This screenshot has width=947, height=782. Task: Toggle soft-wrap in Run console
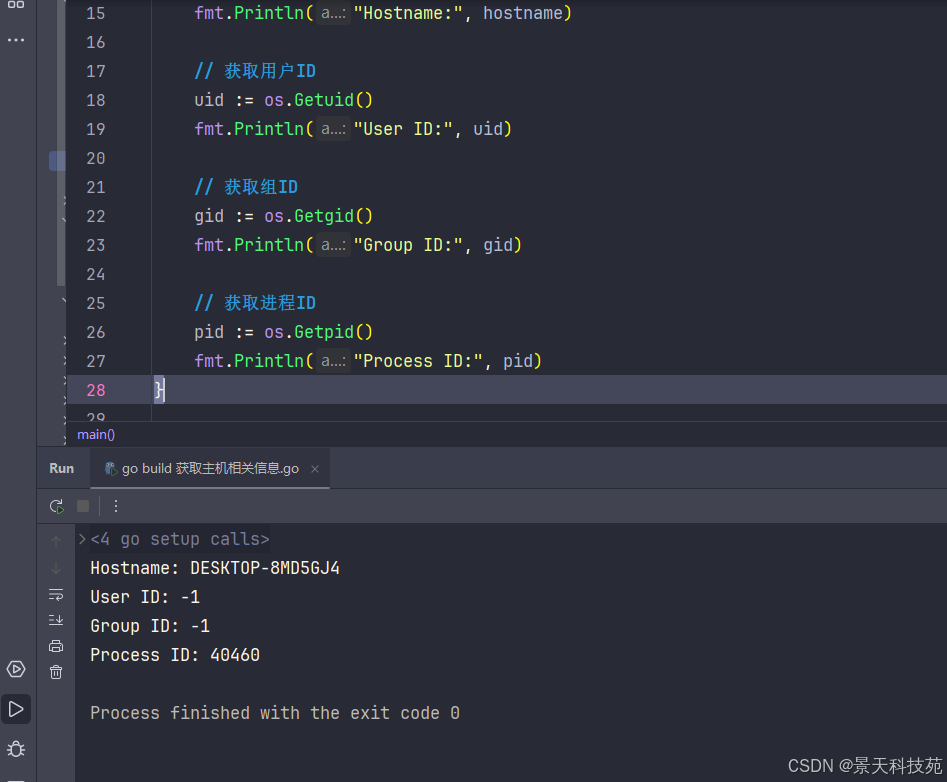pos(56,595)
